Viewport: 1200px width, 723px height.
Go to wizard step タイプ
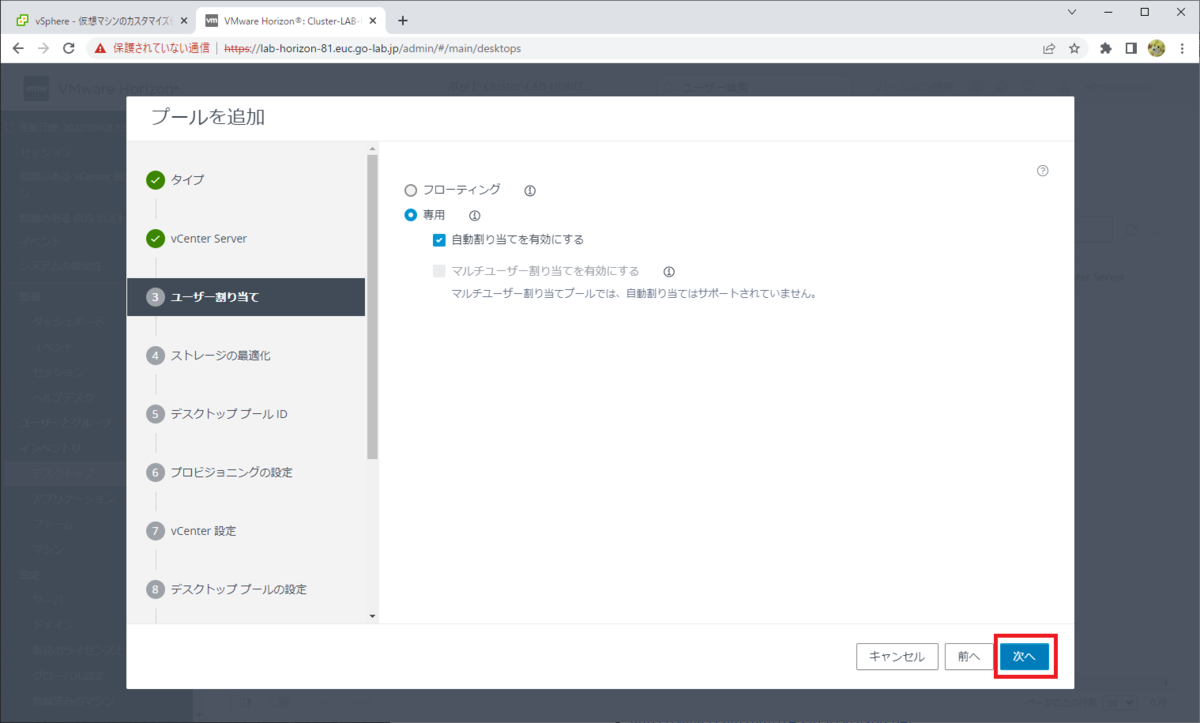click(188, 180)
